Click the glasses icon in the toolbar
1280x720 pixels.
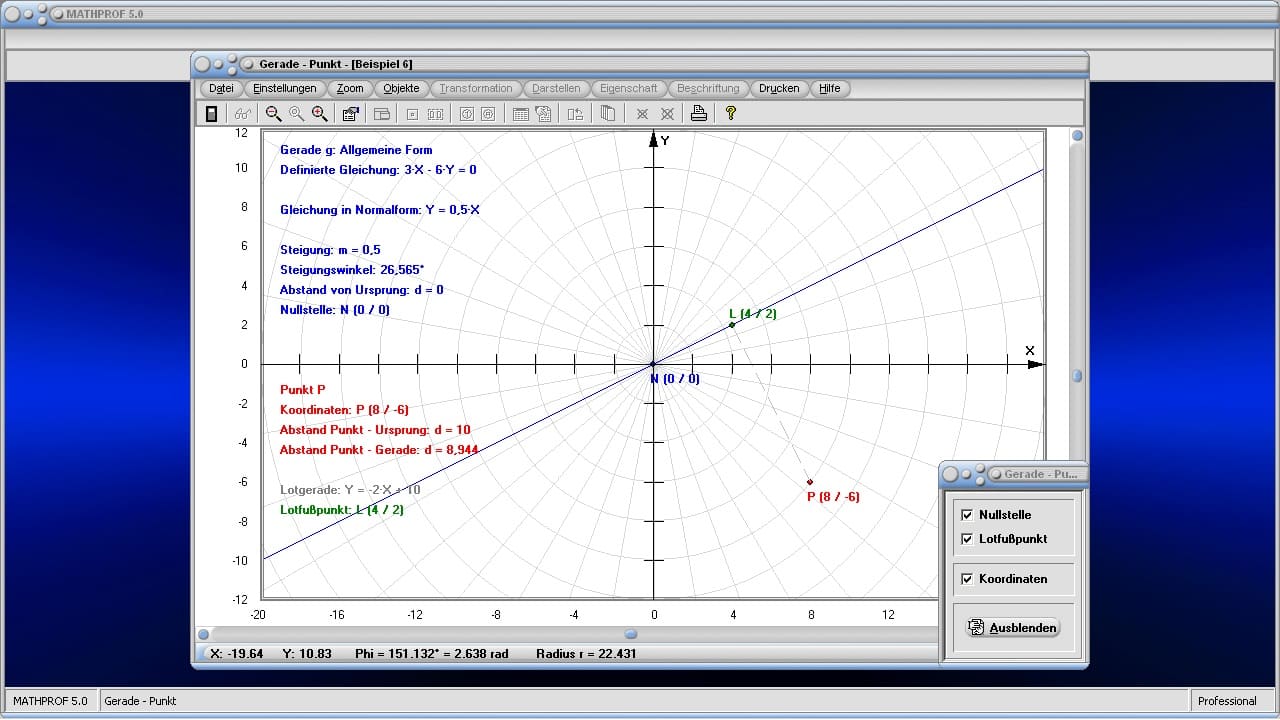(241, 114)
